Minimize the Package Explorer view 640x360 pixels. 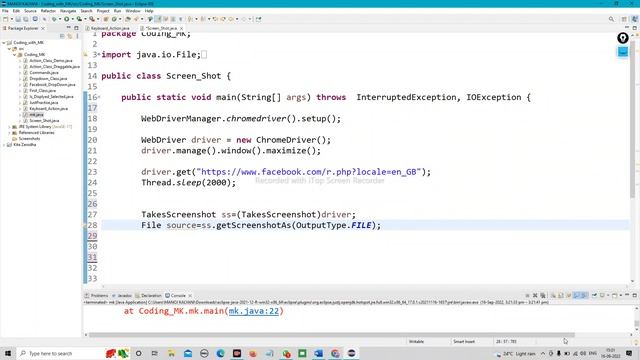(68, 28)
